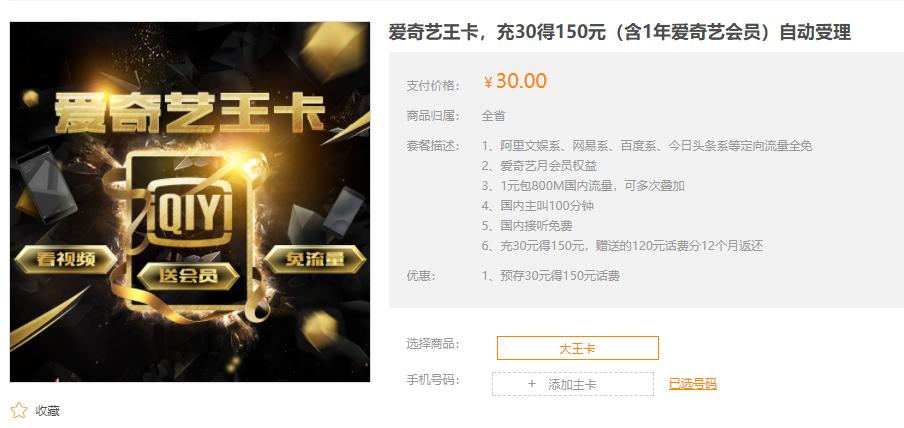Click the 爱奇艺王卡 golden title in image
This screenshot has height=428, width=904.
coord(190,112)
